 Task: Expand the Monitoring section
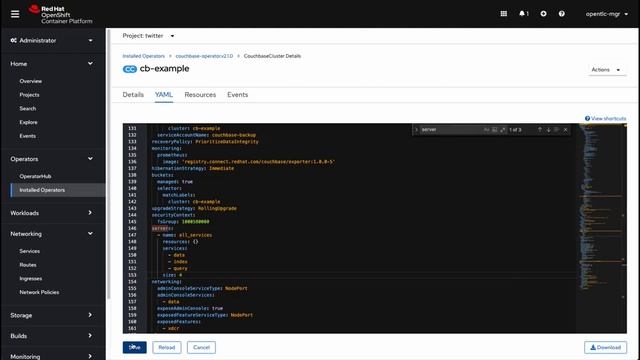tap(52, 356)
